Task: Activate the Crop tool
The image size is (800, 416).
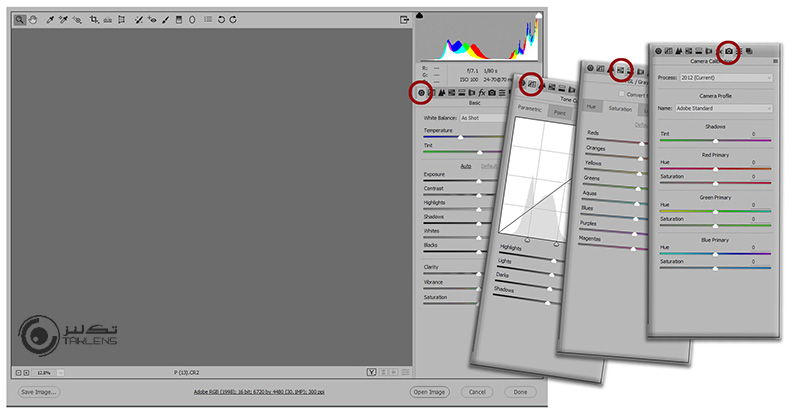Action: [x=94, y=19]
